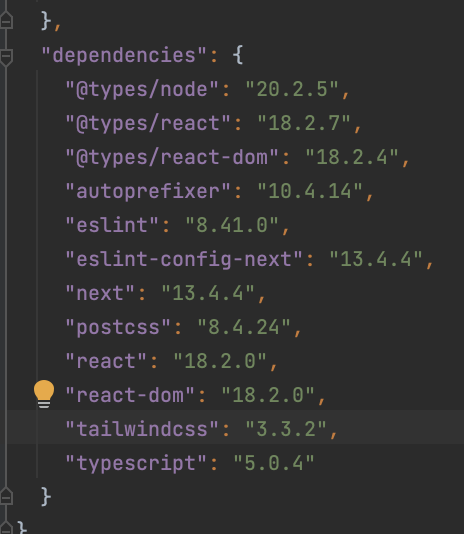
Task: Place cursor on "dependencies" key
Action: [x=124, y=55]
